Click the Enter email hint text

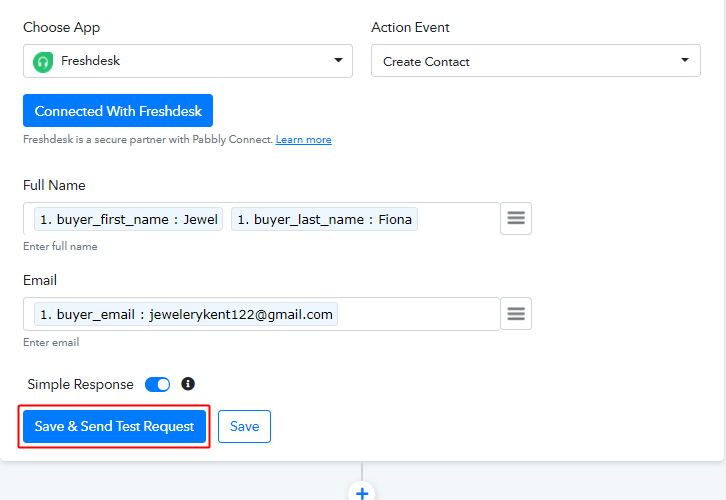[51, 342]
